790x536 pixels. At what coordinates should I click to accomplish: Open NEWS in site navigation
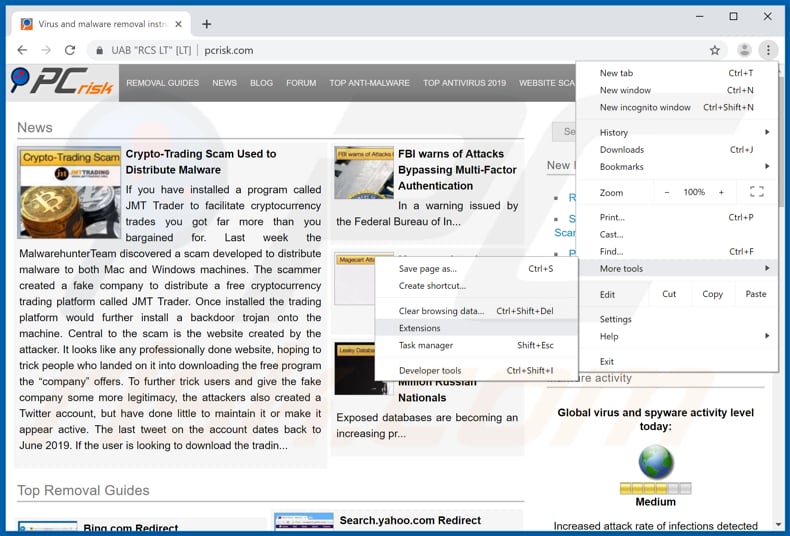(x=224, y=83)
